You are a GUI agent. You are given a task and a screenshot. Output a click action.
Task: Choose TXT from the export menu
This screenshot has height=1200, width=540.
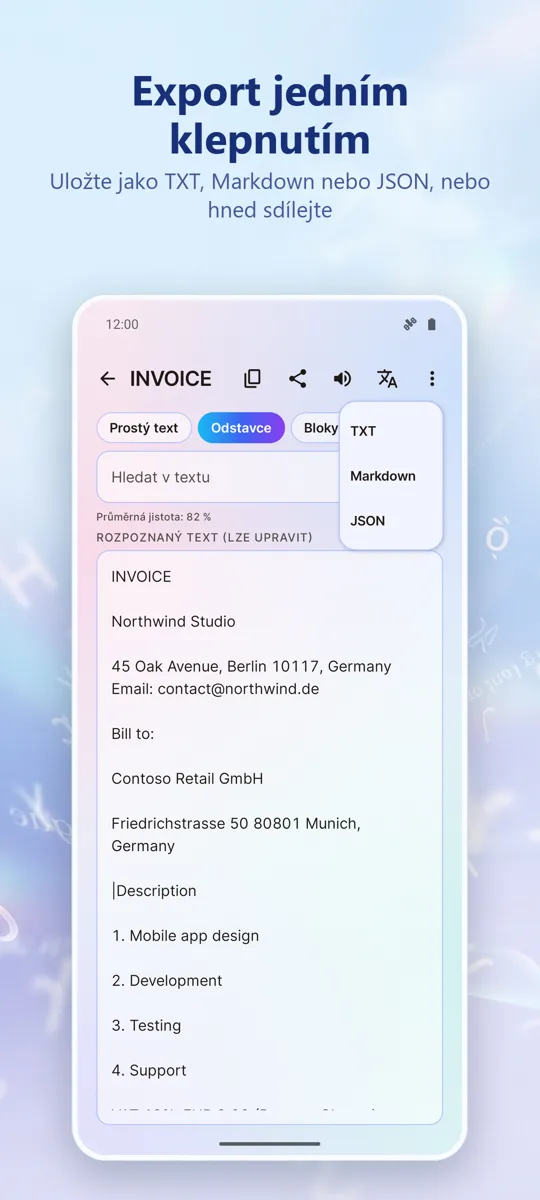(391, 431)
